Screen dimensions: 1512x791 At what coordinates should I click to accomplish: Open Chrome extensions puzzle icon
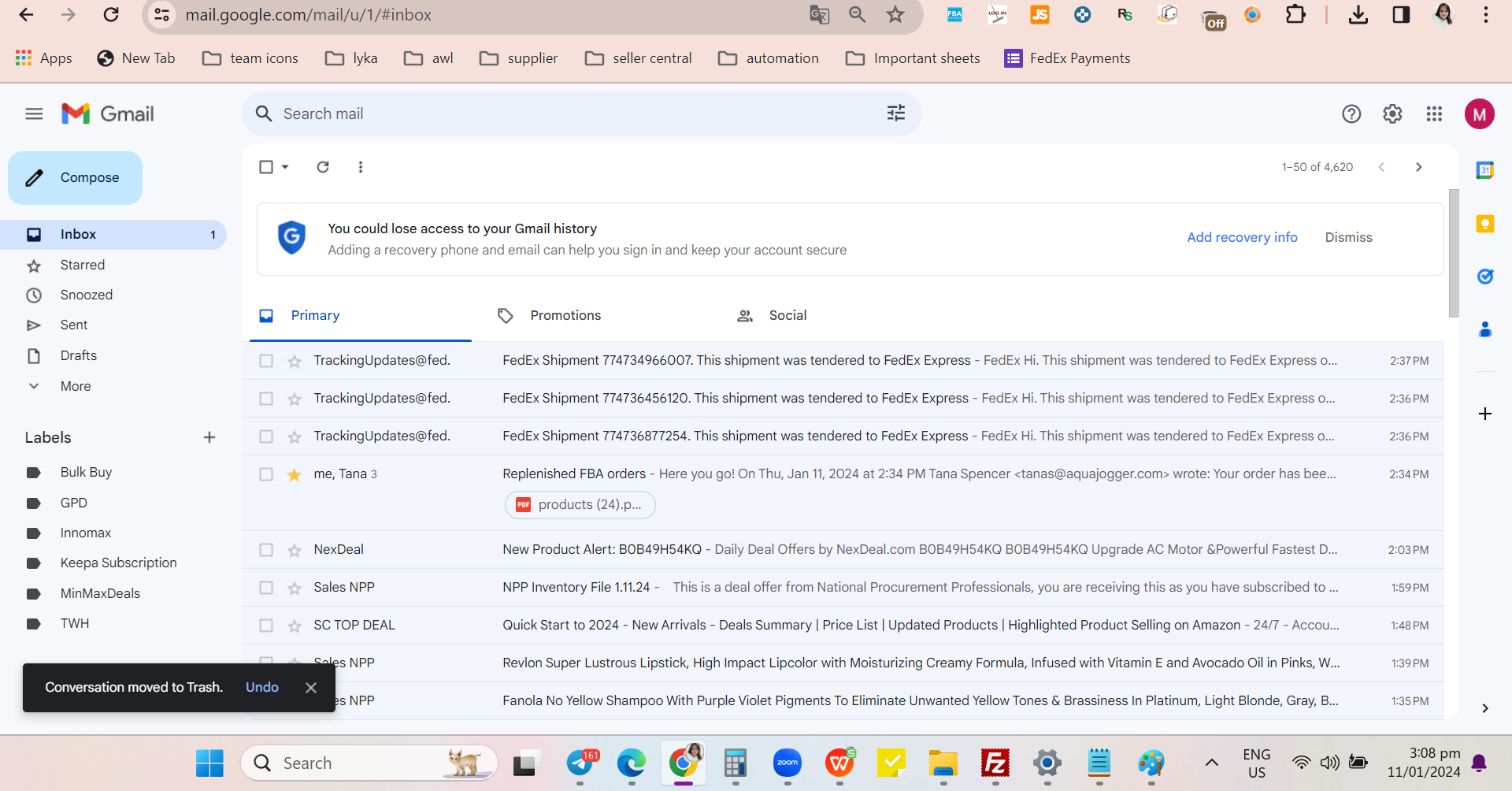(x=1295, y=15)
